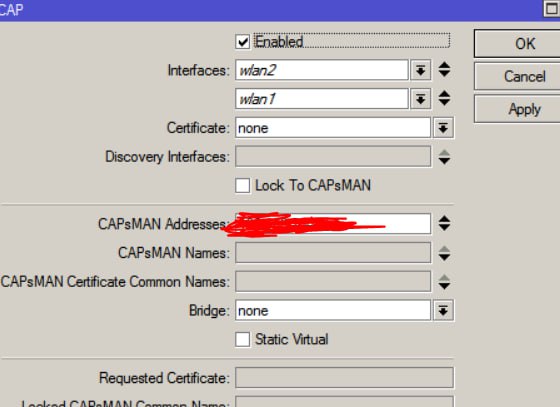Click the Cancel button
The height and width of the screenshot is (407, 560).
[517, 76]
